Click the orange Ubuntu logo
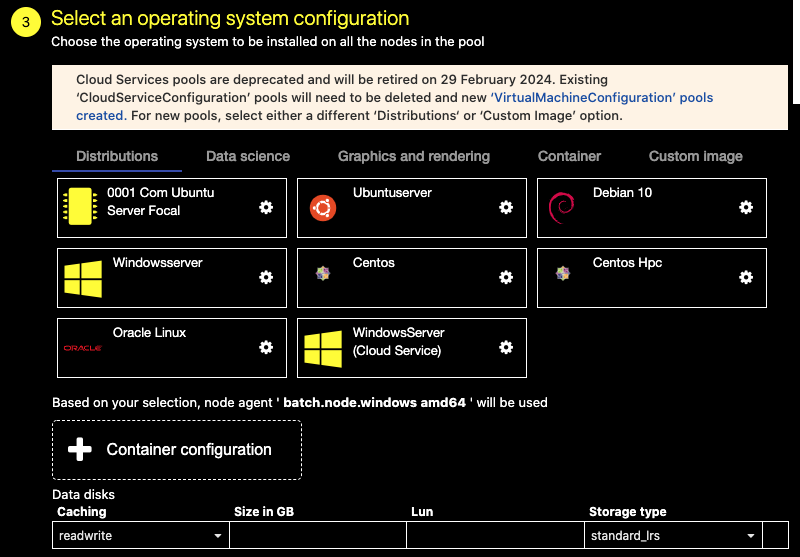 point(322,208)
